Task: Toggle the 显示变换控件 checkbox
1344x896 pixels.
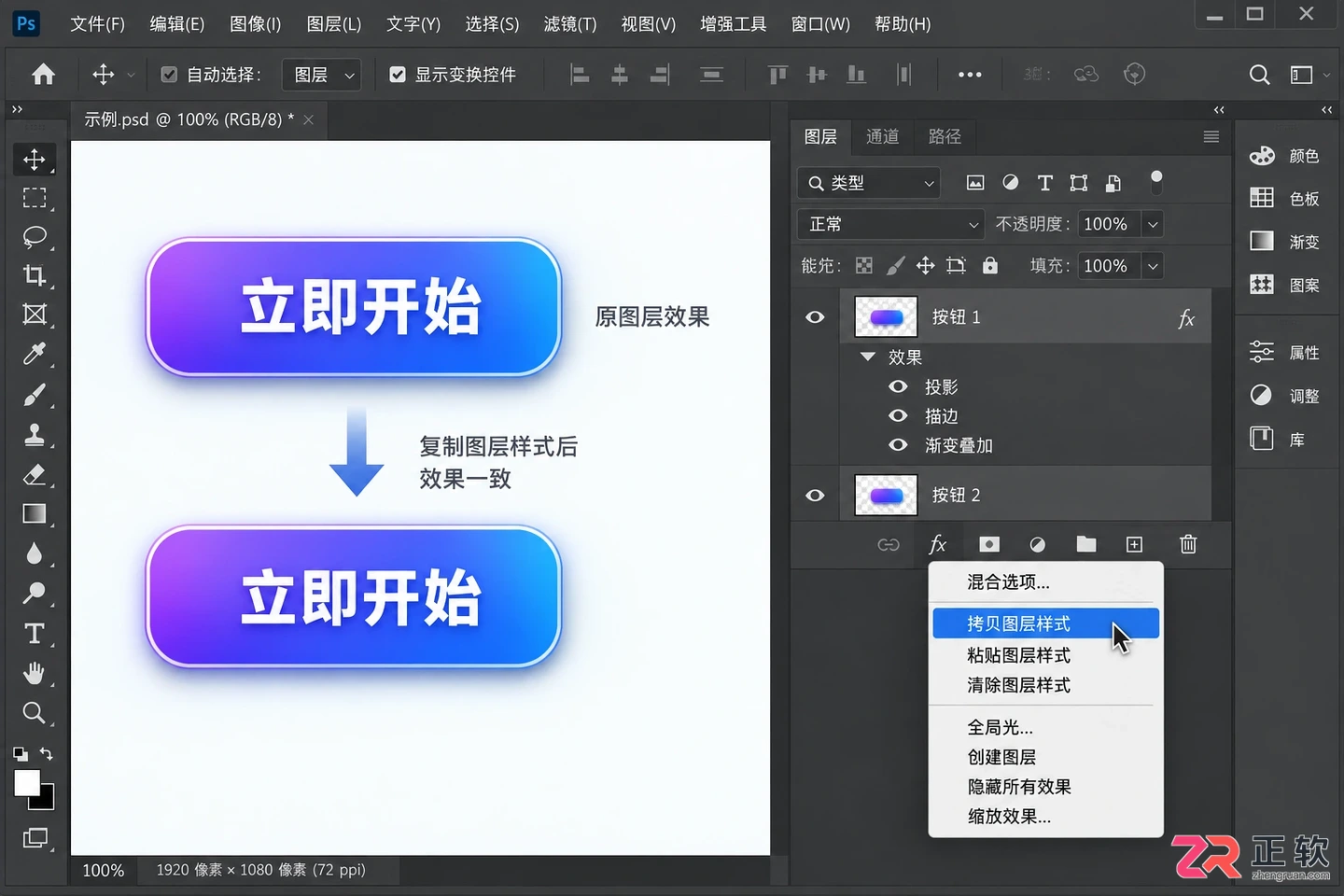Action: click(x=398, y=75)
